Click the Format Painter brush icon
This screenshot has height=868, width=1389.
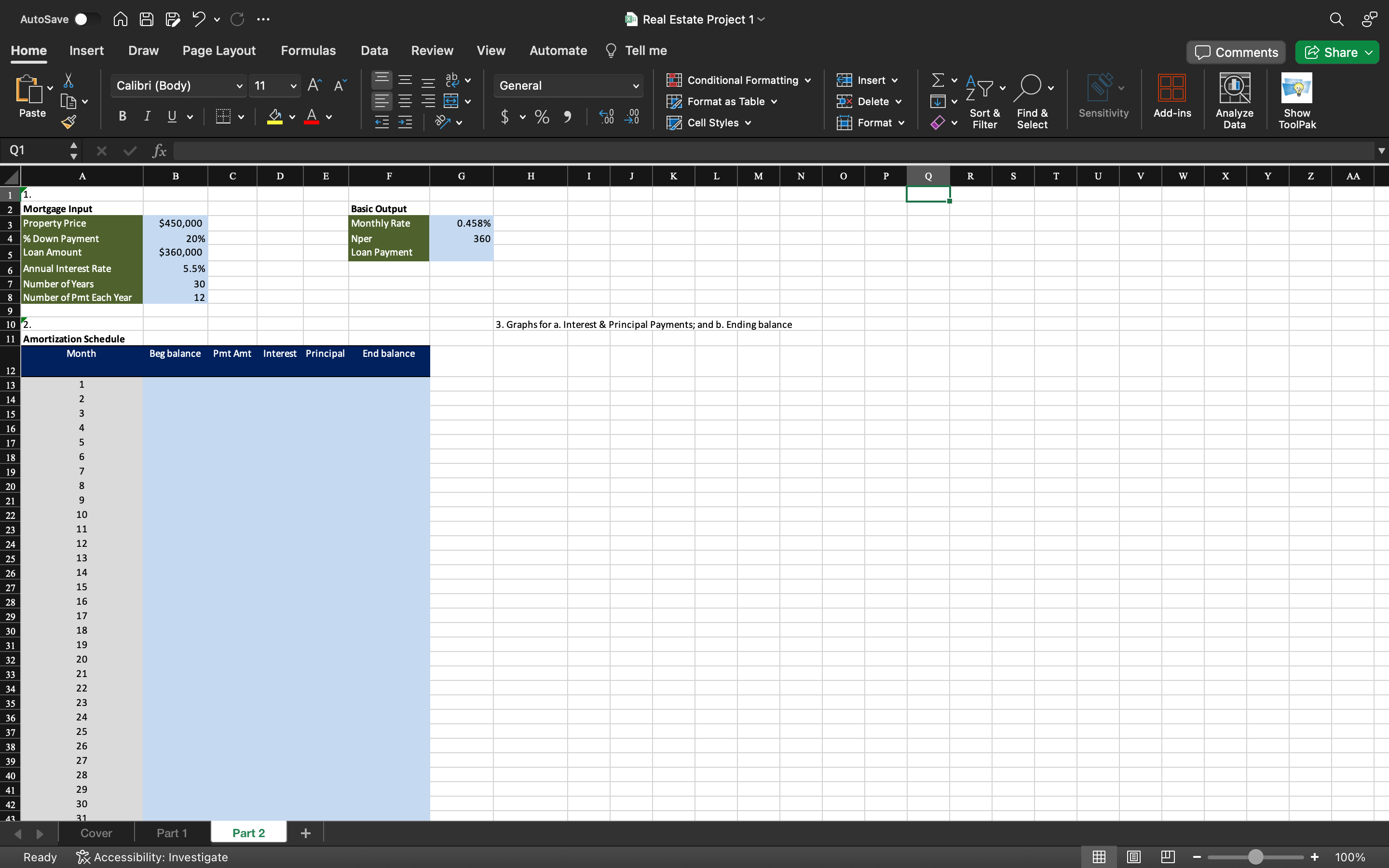coord(68,122)
